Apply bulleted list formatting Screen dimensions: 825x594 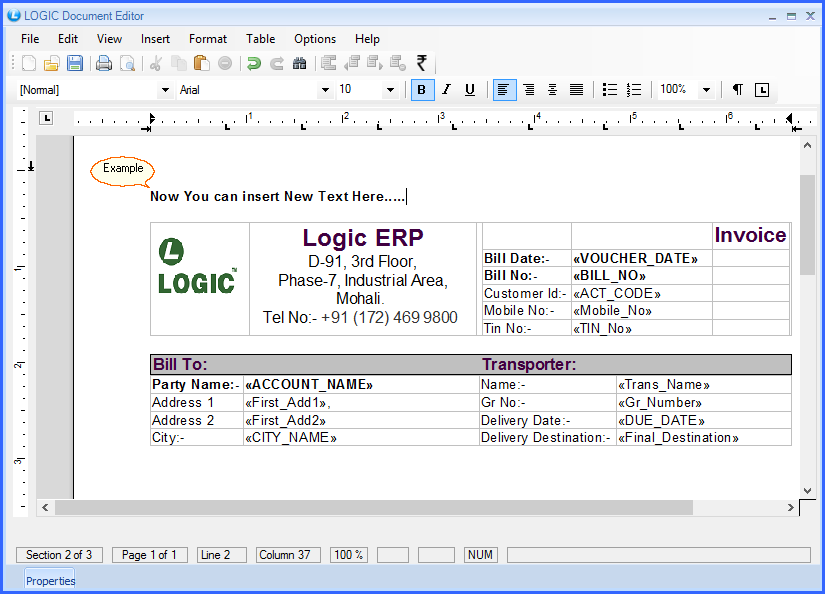pyautogui.click(x=610, y=89)
